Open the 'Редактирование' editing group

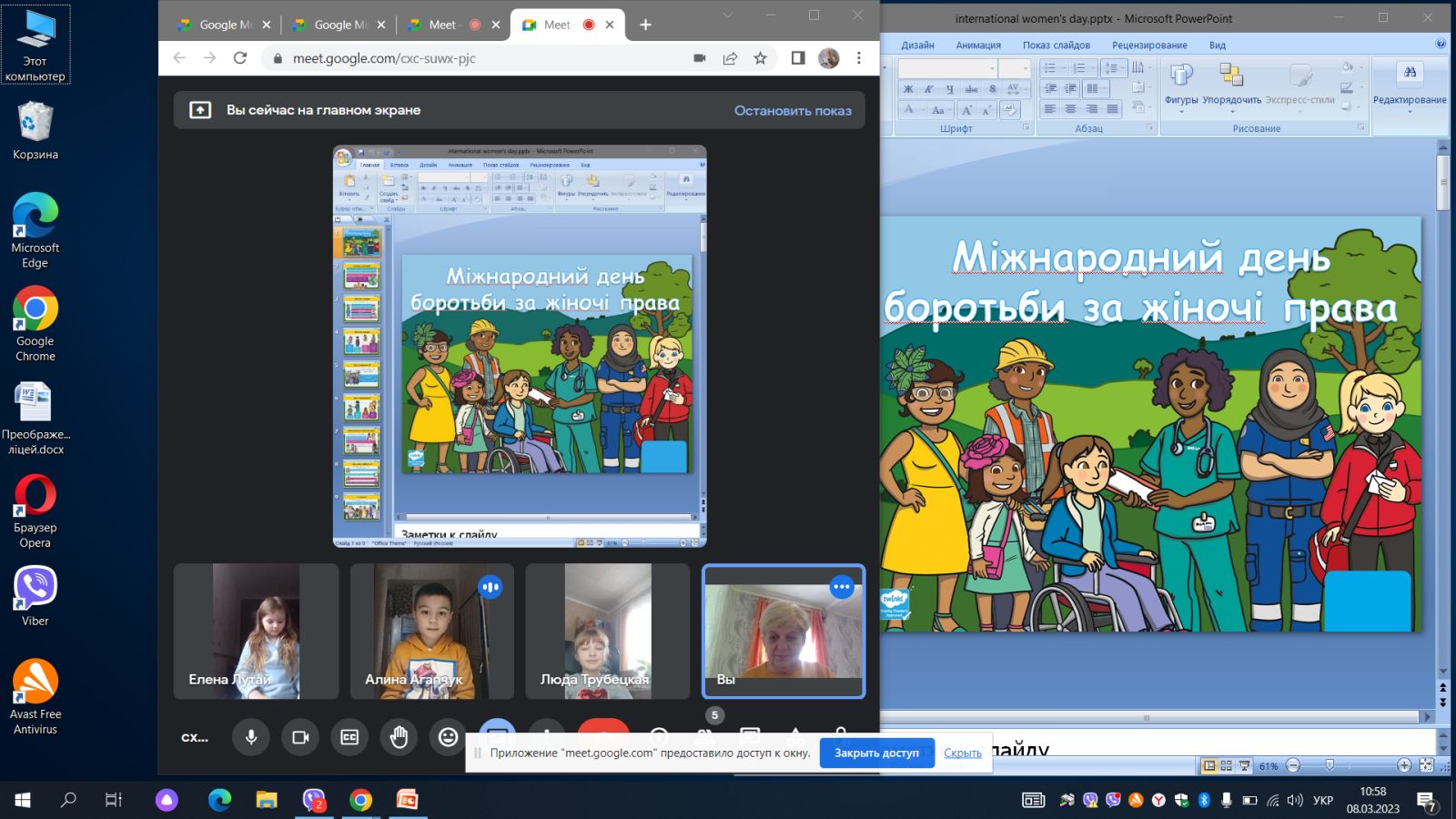1410,86
